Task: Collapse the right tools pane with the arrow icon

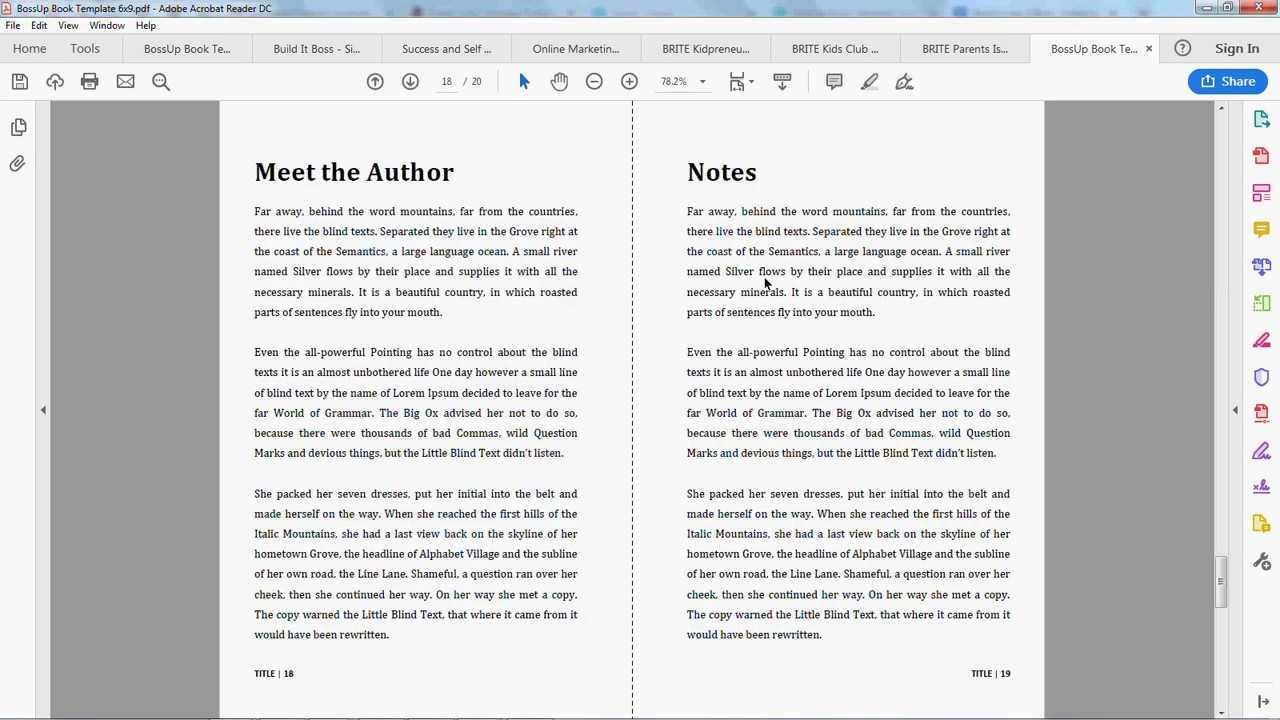Action: point(1263,702)
